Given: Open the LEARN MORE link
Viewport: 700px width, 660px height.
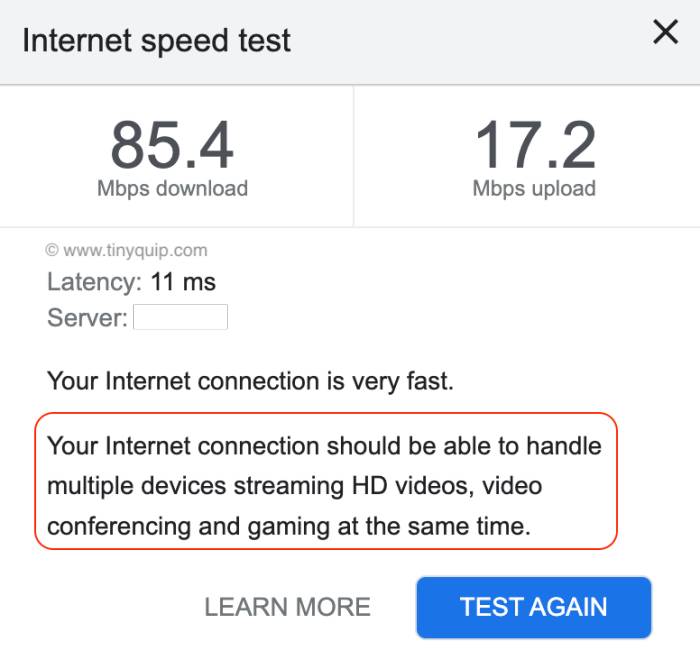Looking at the screenshot, I should [287, 607].
